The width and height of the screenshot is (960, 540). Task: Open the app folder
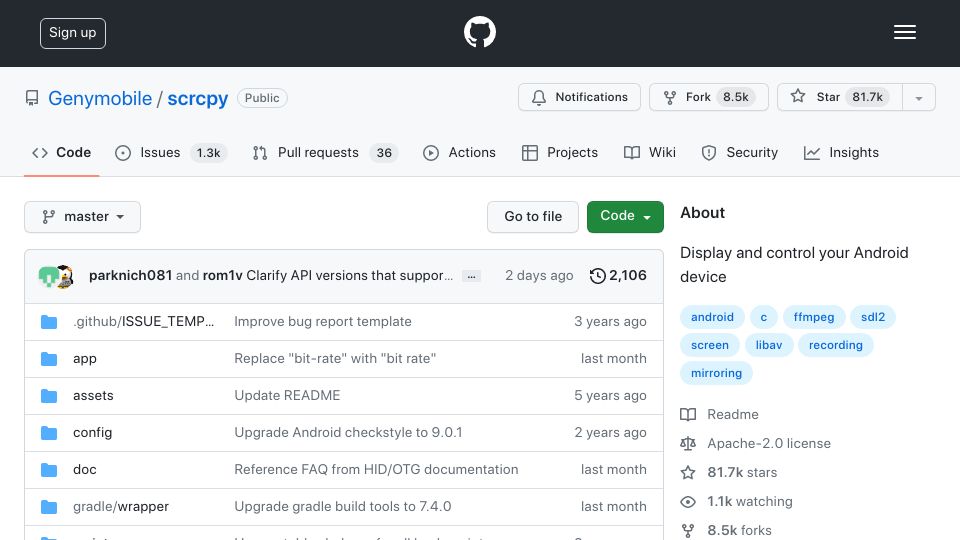point(84,359)
